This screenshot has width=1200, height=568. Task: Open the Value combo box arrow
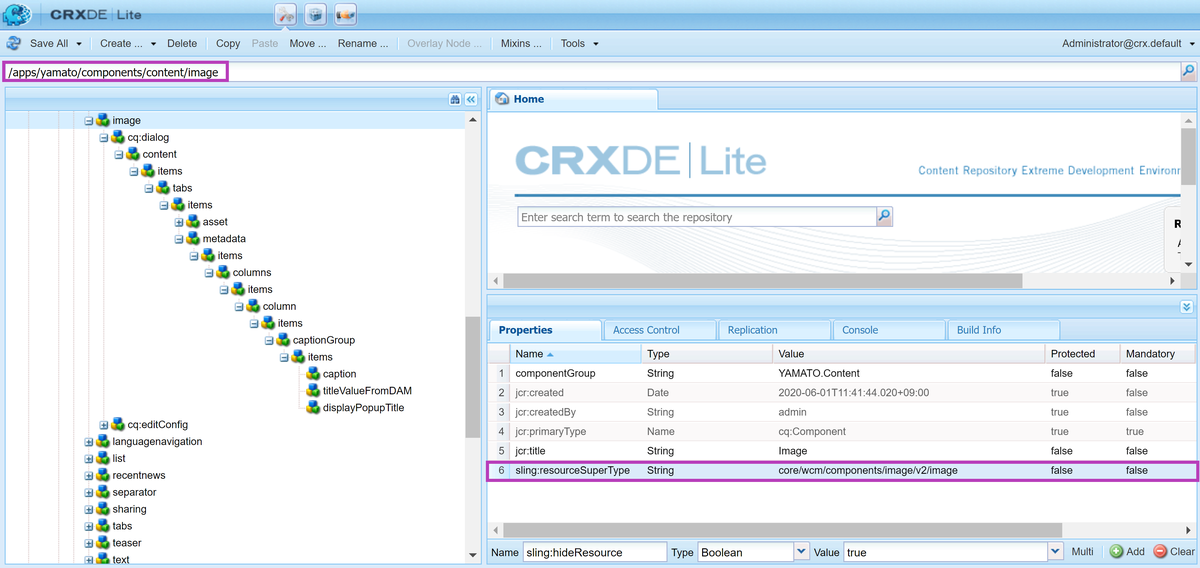coord(1056,551)
